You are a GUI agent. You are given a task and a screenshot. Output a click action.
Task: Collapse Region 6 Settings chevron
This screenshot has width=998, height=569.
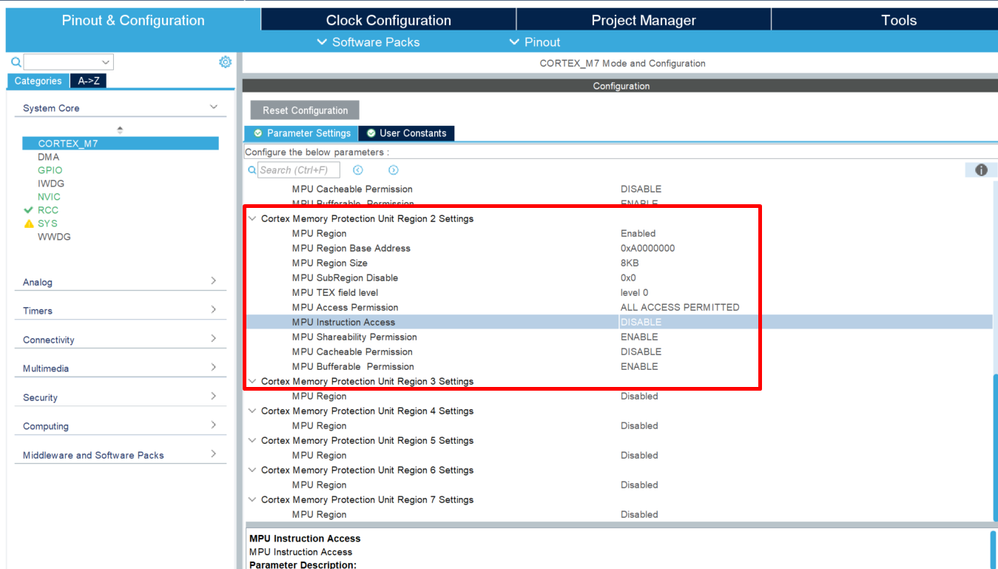(253, 470)
